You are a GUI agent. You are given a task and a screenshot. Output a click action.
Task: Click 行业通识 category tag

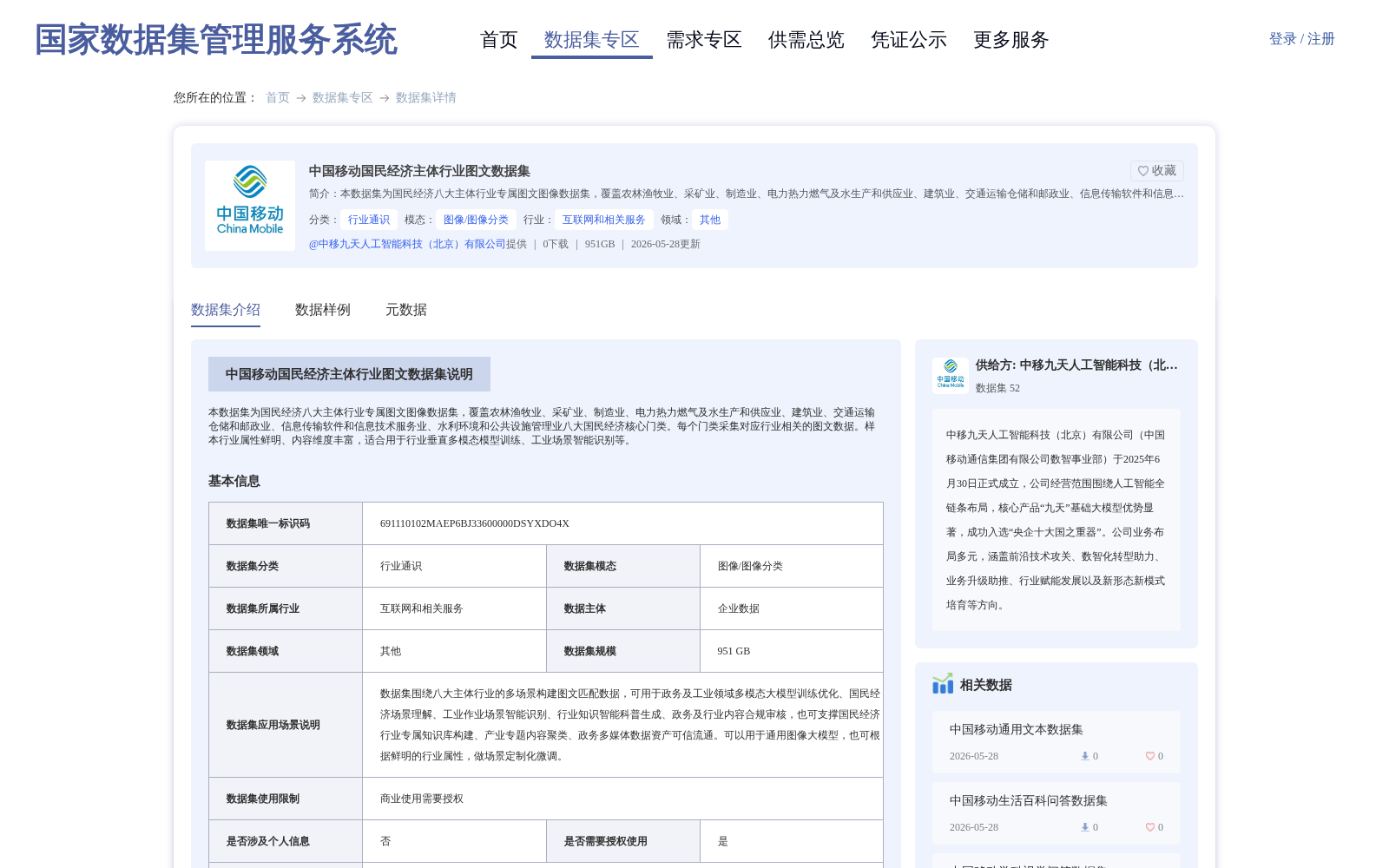[369, 220]
